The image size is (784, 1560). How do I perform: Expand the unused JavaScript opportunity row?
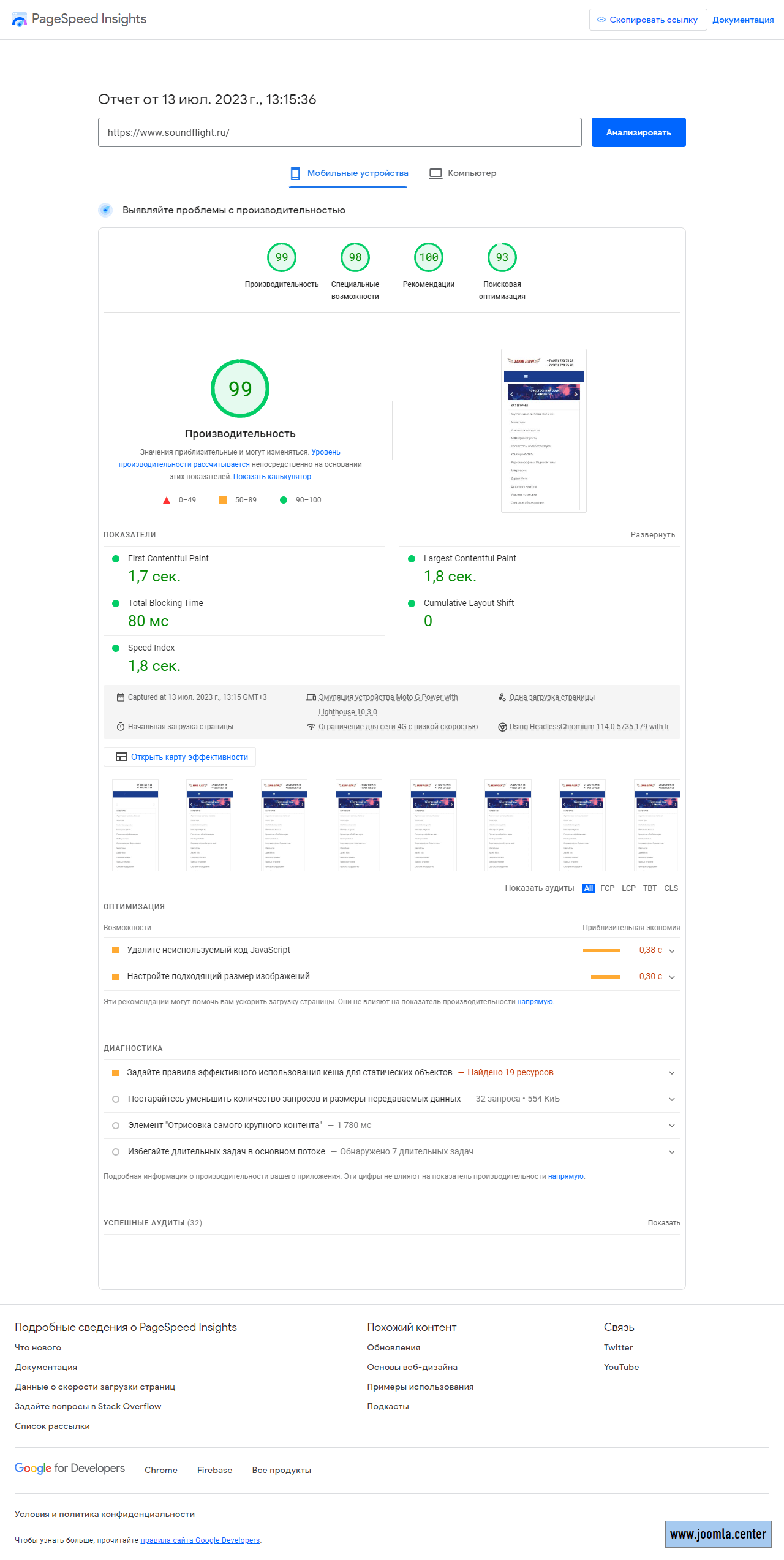(672, 951)
